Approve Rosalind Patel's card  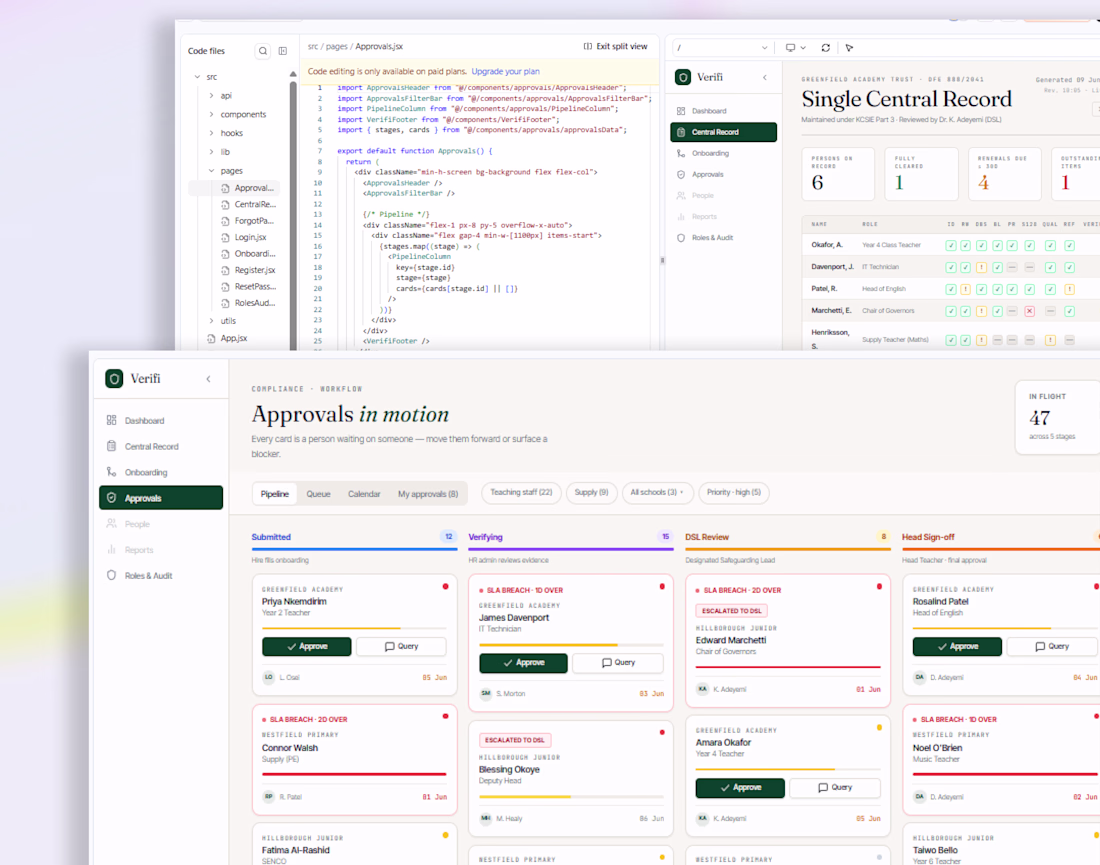(x=957, y=646)
